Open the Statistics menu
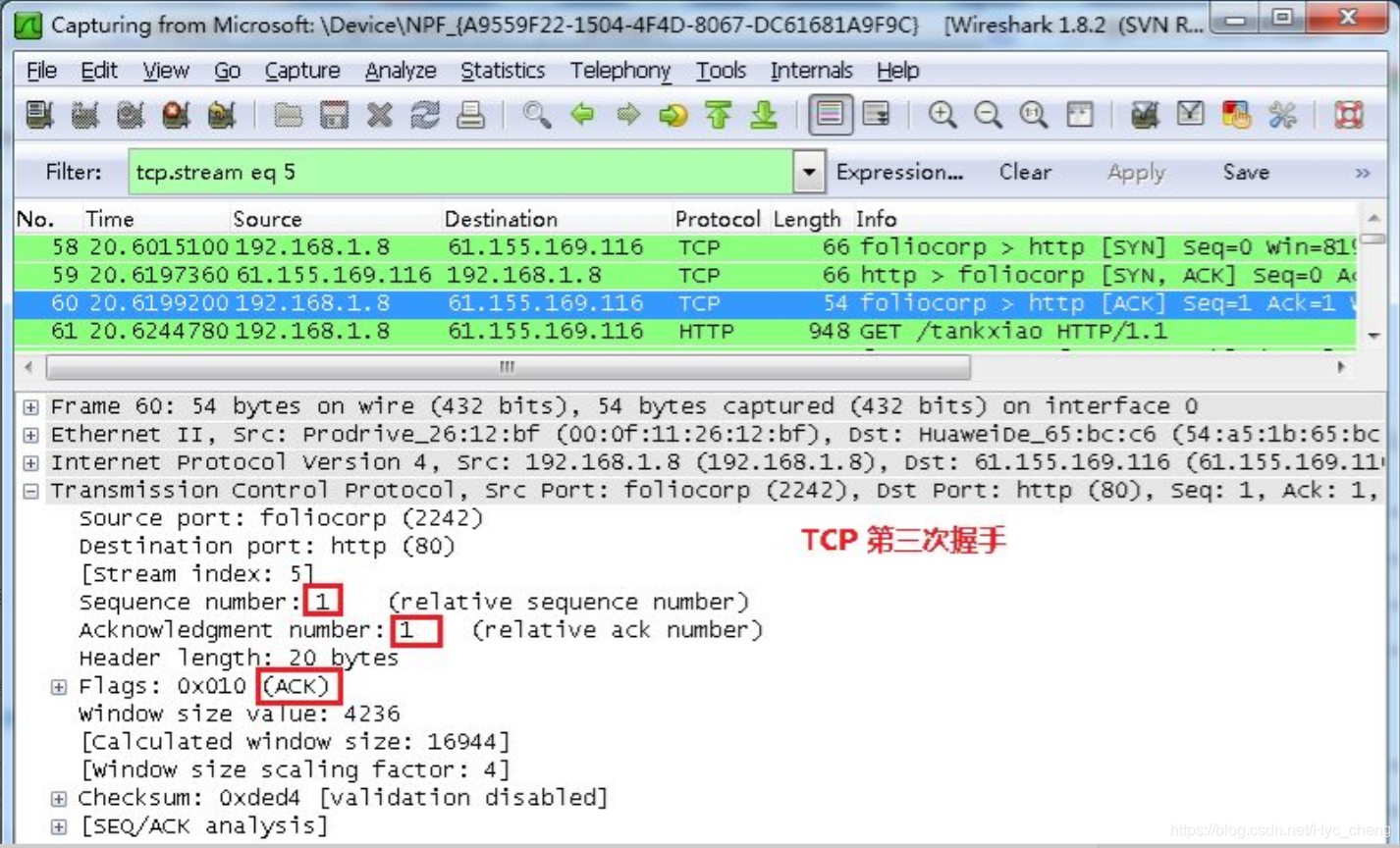1400x848 pixels. (x=503, y=70)
